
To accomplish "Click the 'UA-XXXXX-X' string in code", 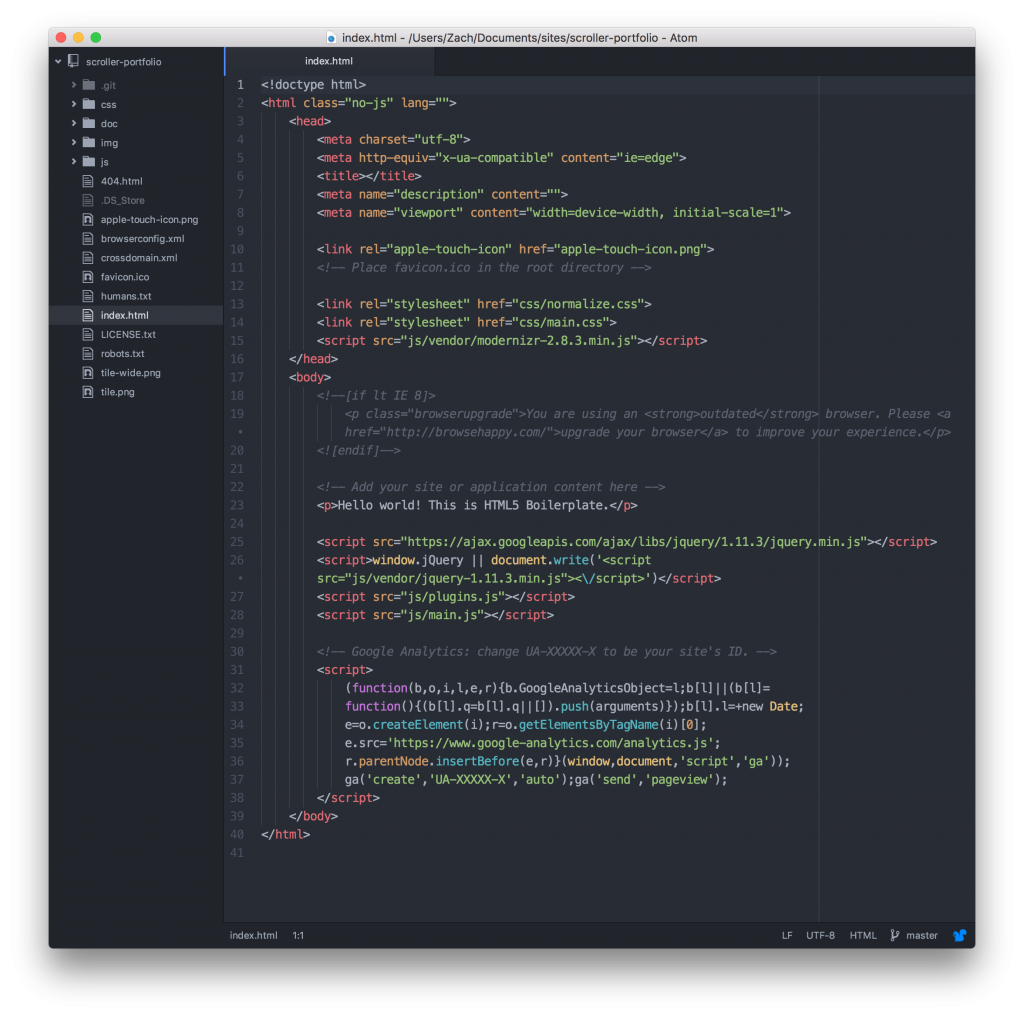I will (471, 780).
